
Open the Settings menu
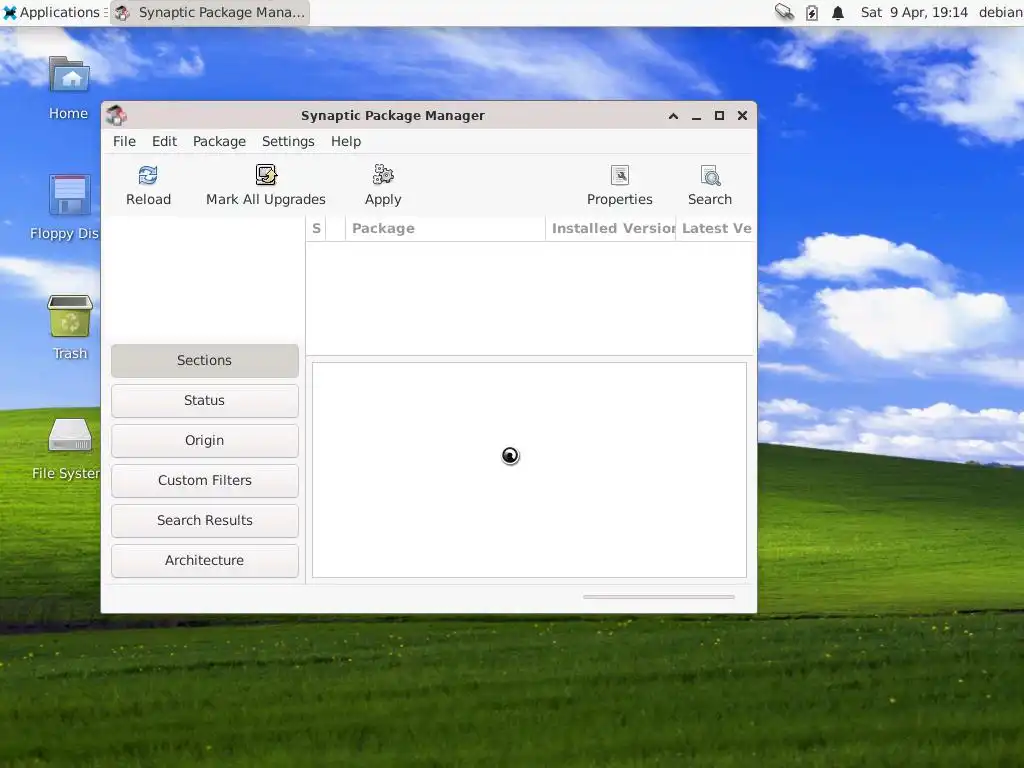[x=288, y=142]
